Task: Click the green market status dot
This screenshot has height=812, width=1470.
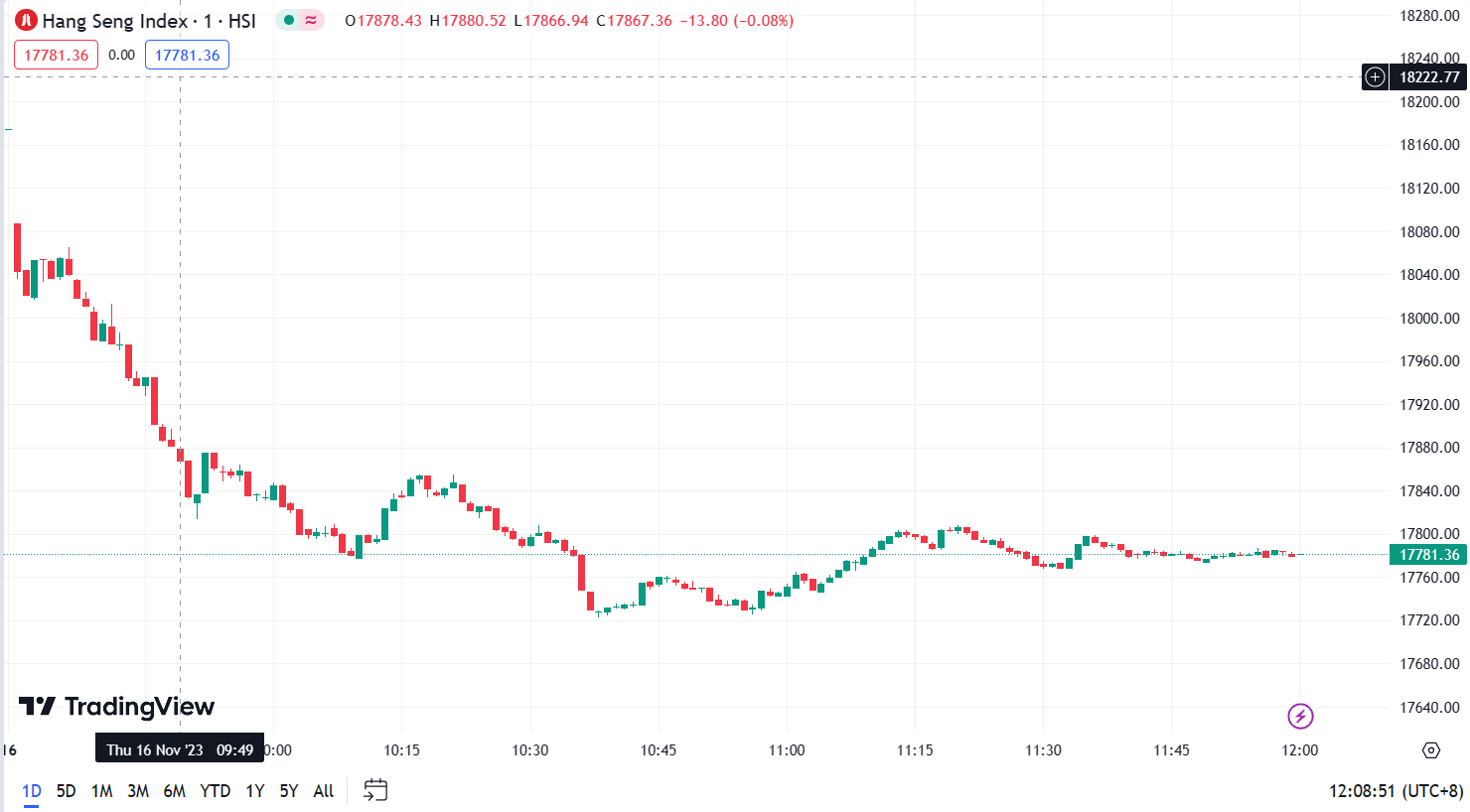Action: click(x=289, y=21)
